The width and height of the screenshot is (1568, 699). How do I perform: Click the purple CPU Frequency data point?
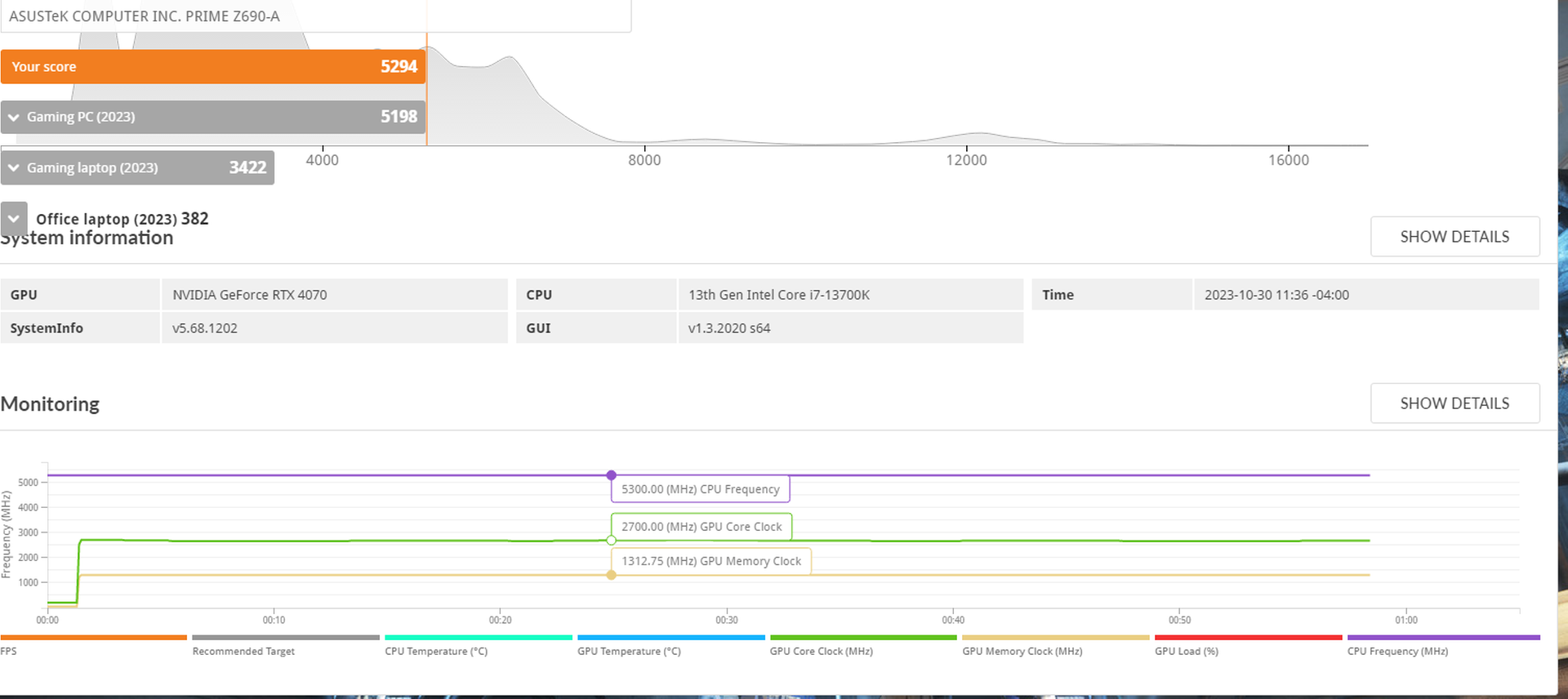pyautogui.click(x=611, y=475)
